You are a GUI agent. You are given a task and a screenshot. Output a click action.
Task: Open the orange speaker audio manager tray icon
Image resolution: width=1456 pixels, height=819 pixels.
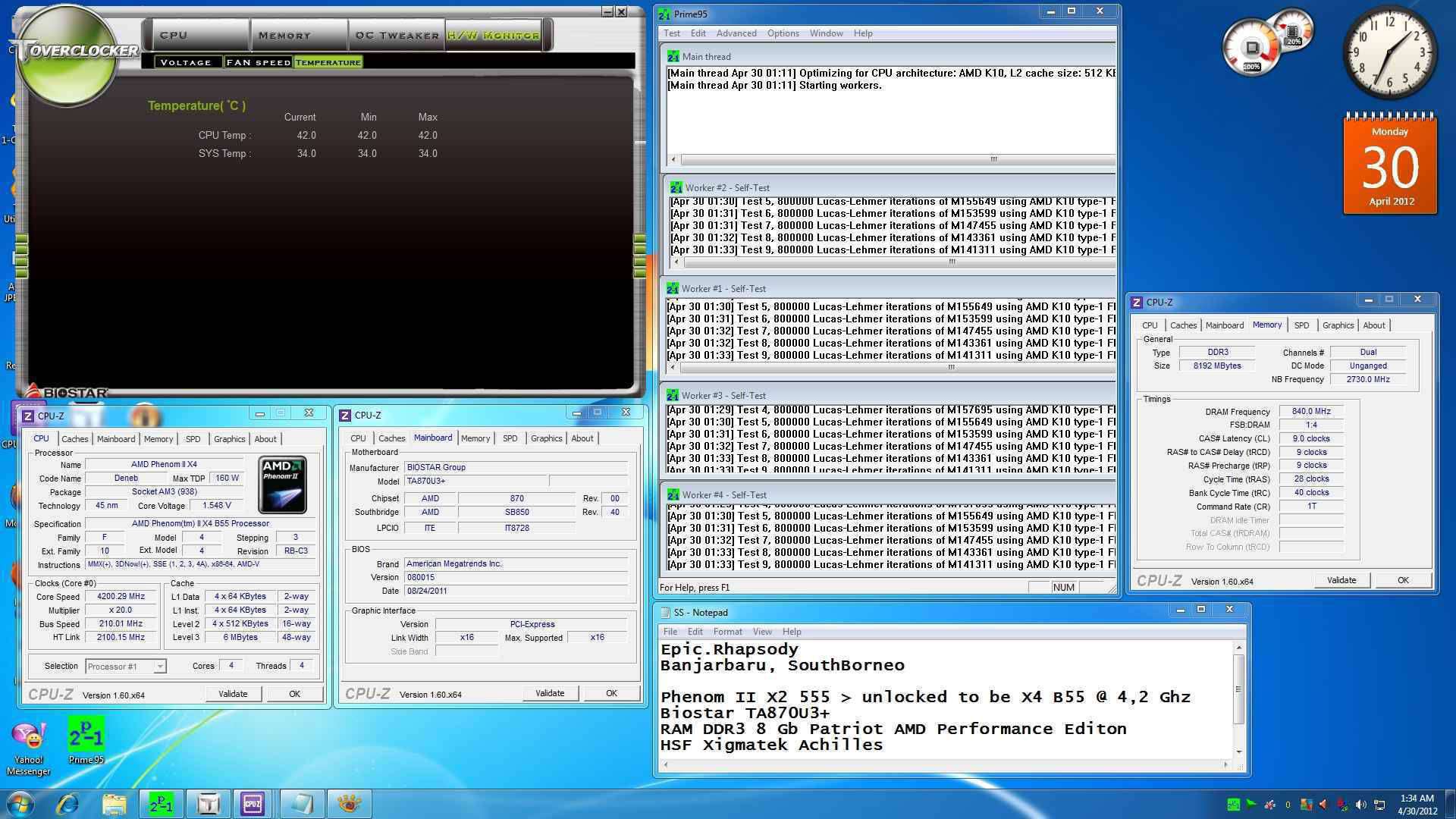[1325, 805]
